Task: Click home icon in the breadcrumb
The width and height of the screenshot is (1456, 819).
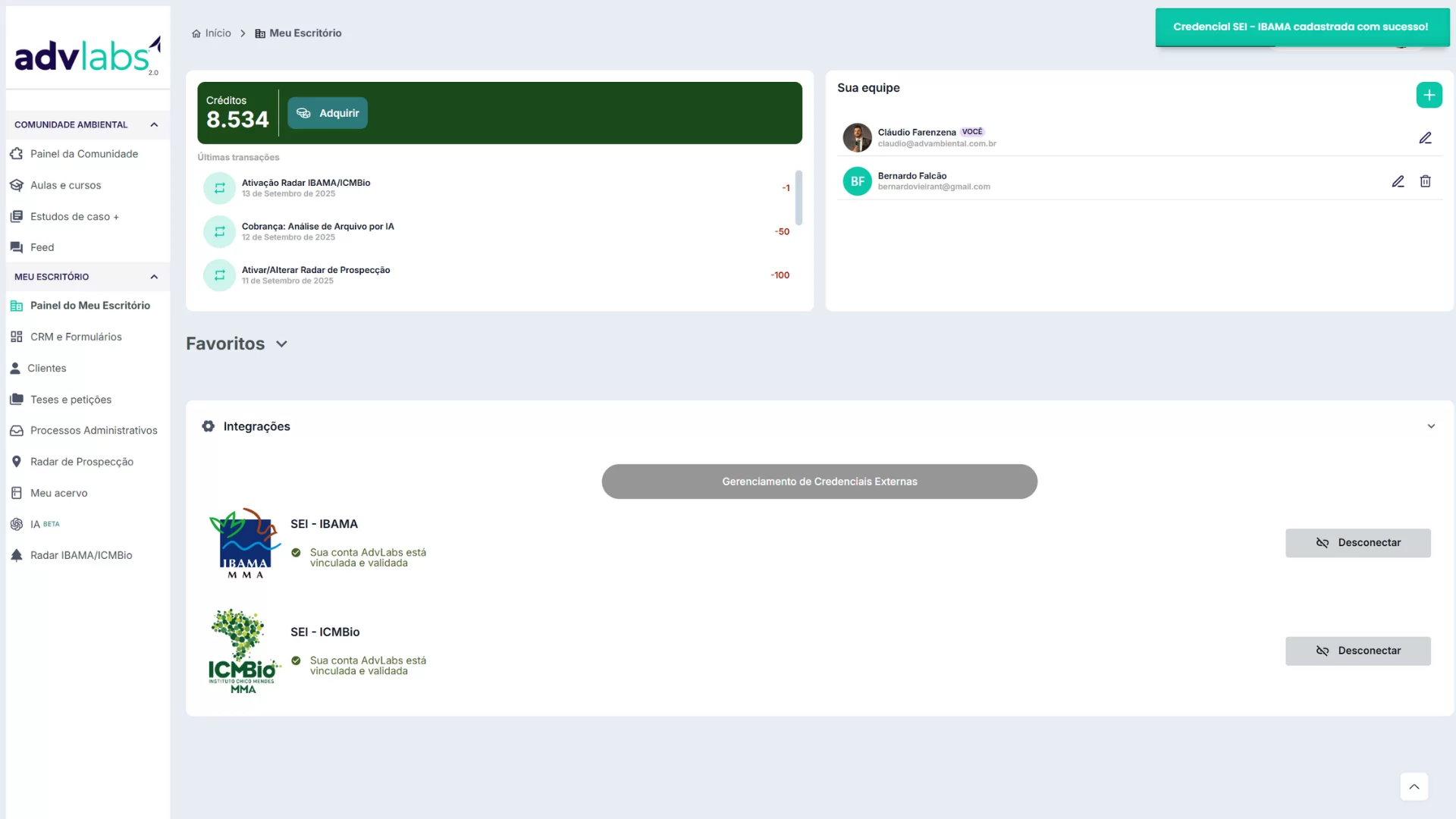Action: 196,33
